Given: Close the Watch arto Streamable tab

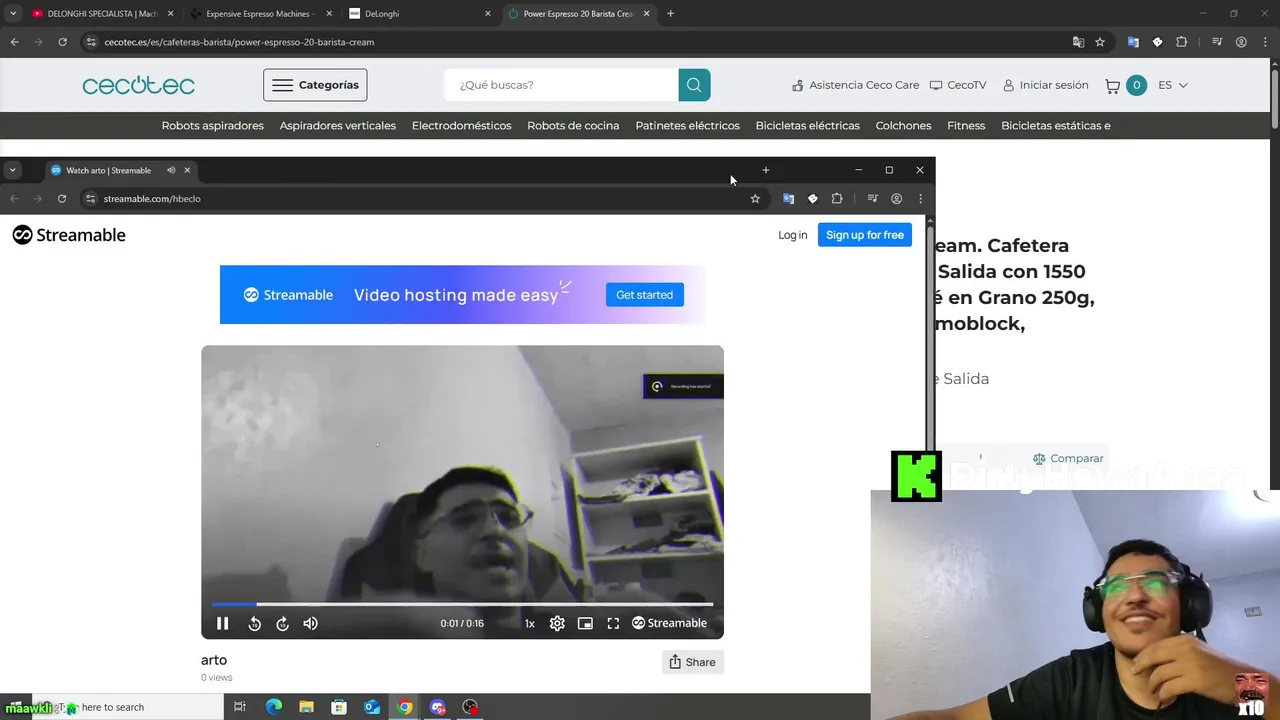Looking at the screenshot, I should tap(187, 170).
